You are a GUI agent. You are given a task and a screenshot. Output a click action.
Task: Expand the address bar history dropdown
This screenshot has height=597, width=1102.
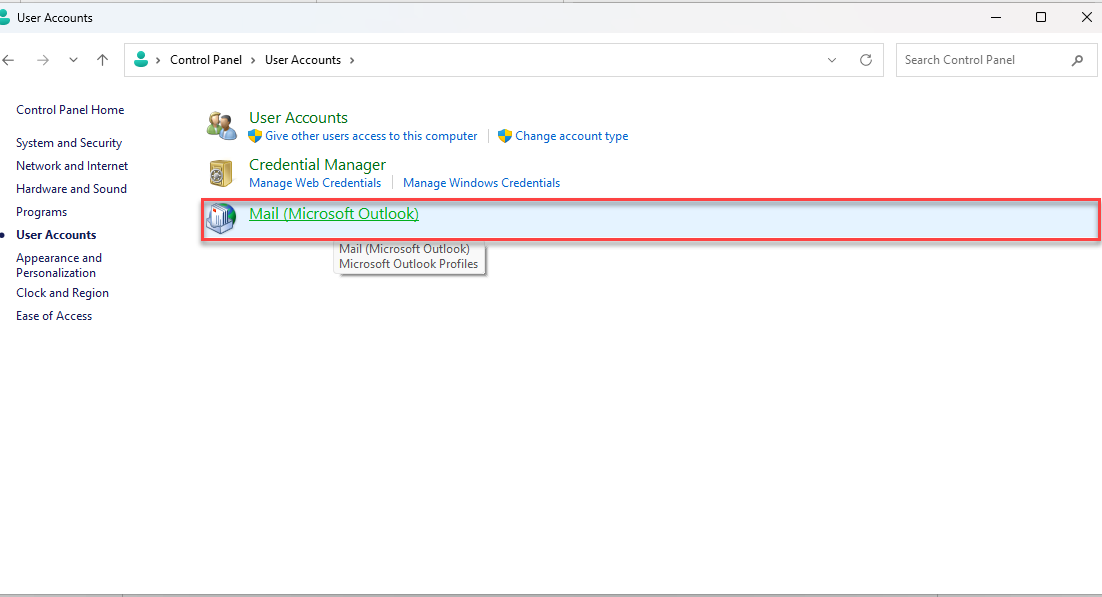[832, 60]
